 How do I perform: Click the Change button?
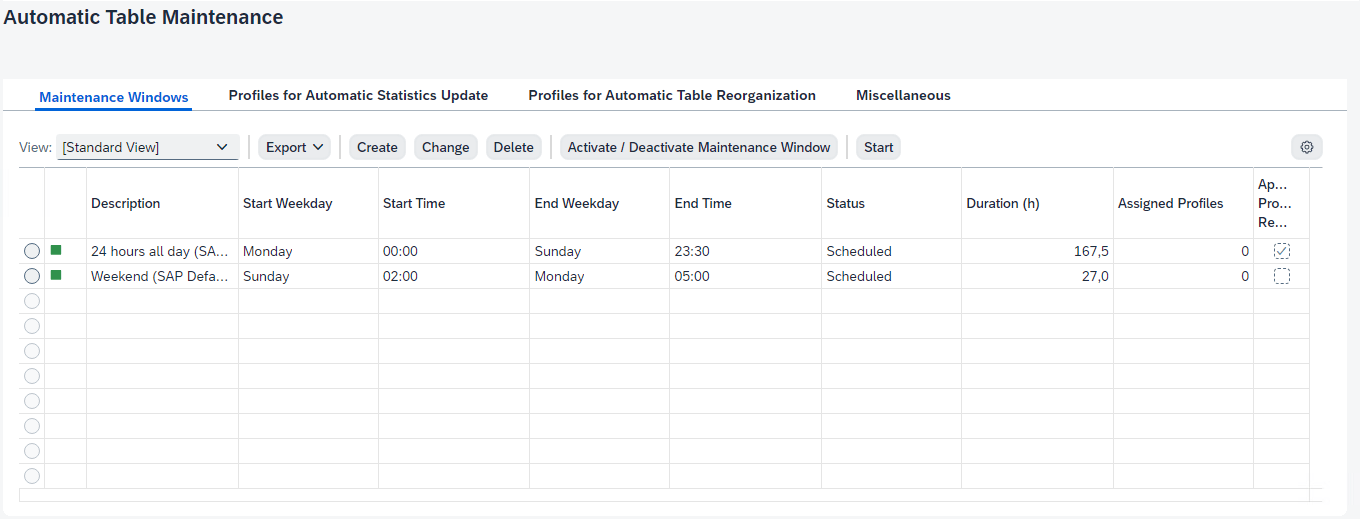coord(445,147)
